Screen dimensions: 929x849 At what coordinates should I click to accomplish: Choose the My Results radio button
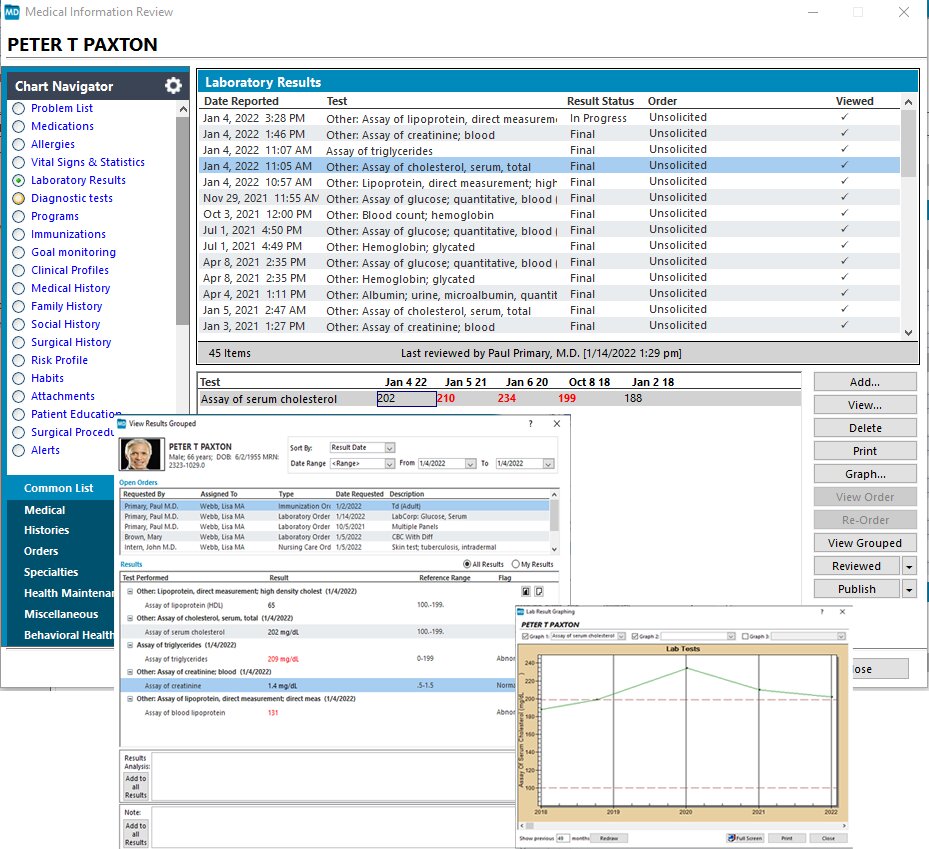point(516,565)
